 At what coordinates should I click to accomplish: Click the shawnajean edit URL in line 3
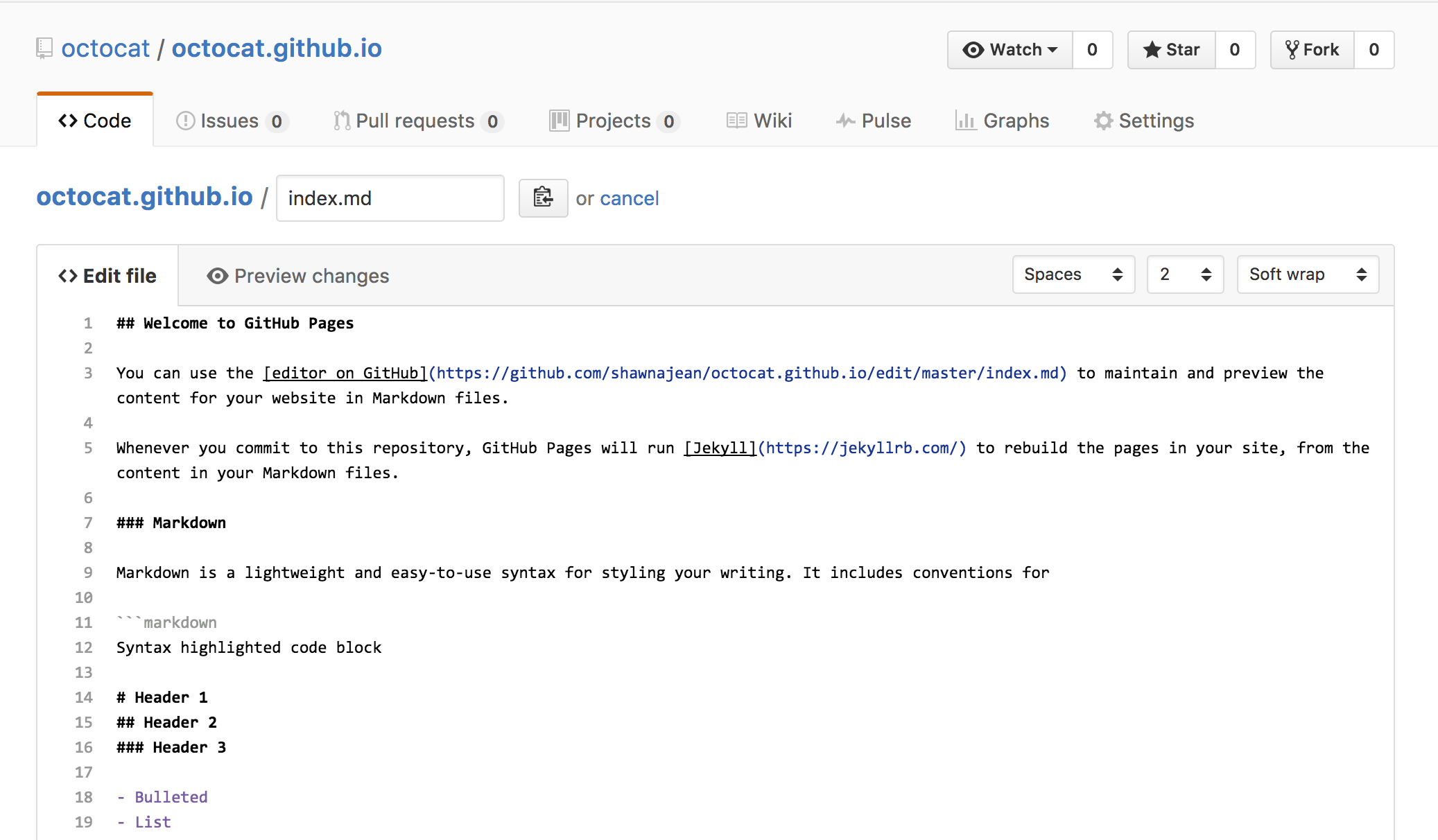click(x=748, y=373)
